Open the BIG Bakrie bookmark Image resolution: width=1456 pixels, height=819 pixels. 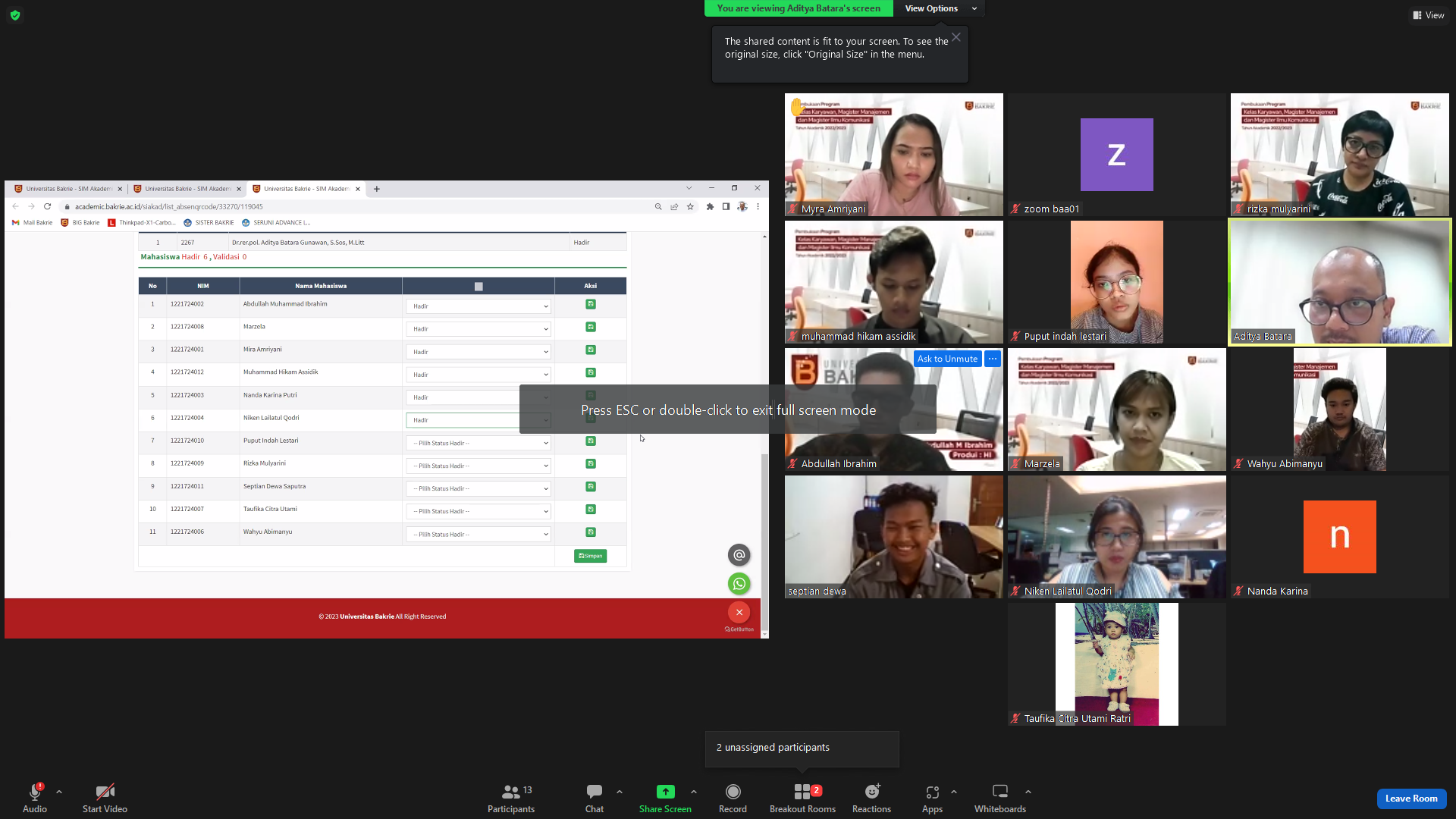[x=80, y=223]
